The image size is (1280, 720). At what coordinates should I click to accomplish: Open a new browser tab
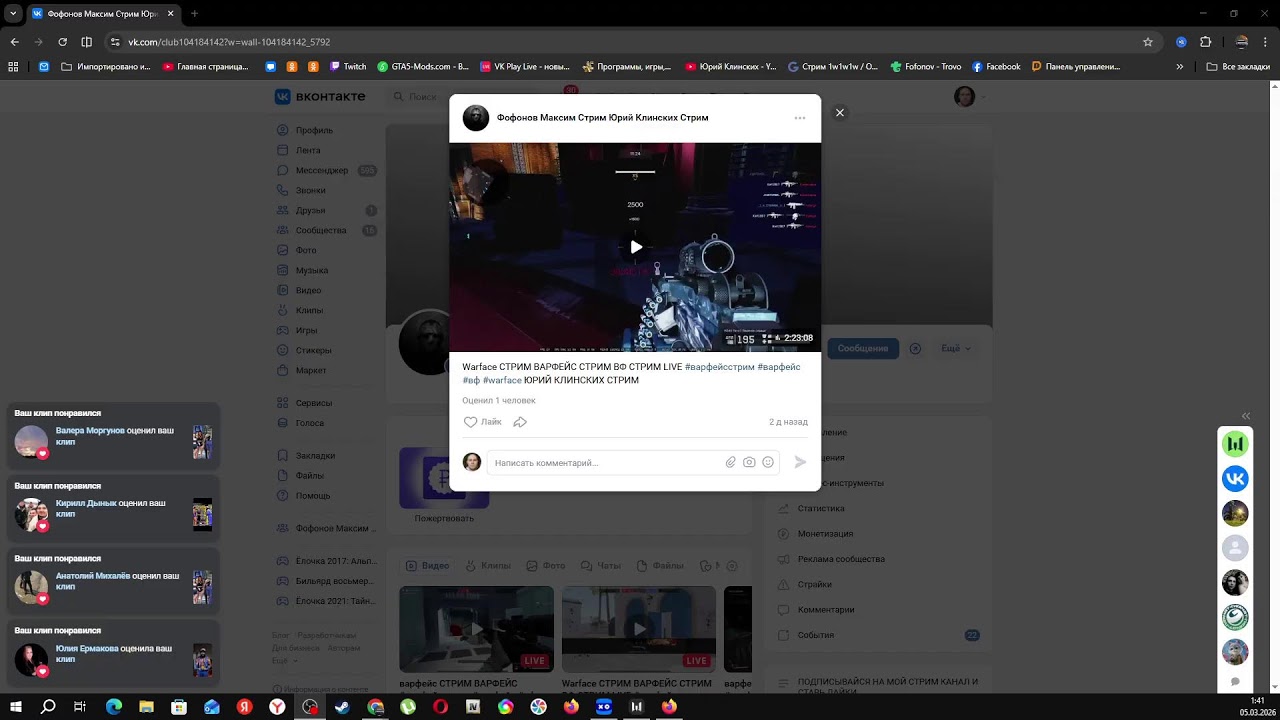click(x=194, y=14)
